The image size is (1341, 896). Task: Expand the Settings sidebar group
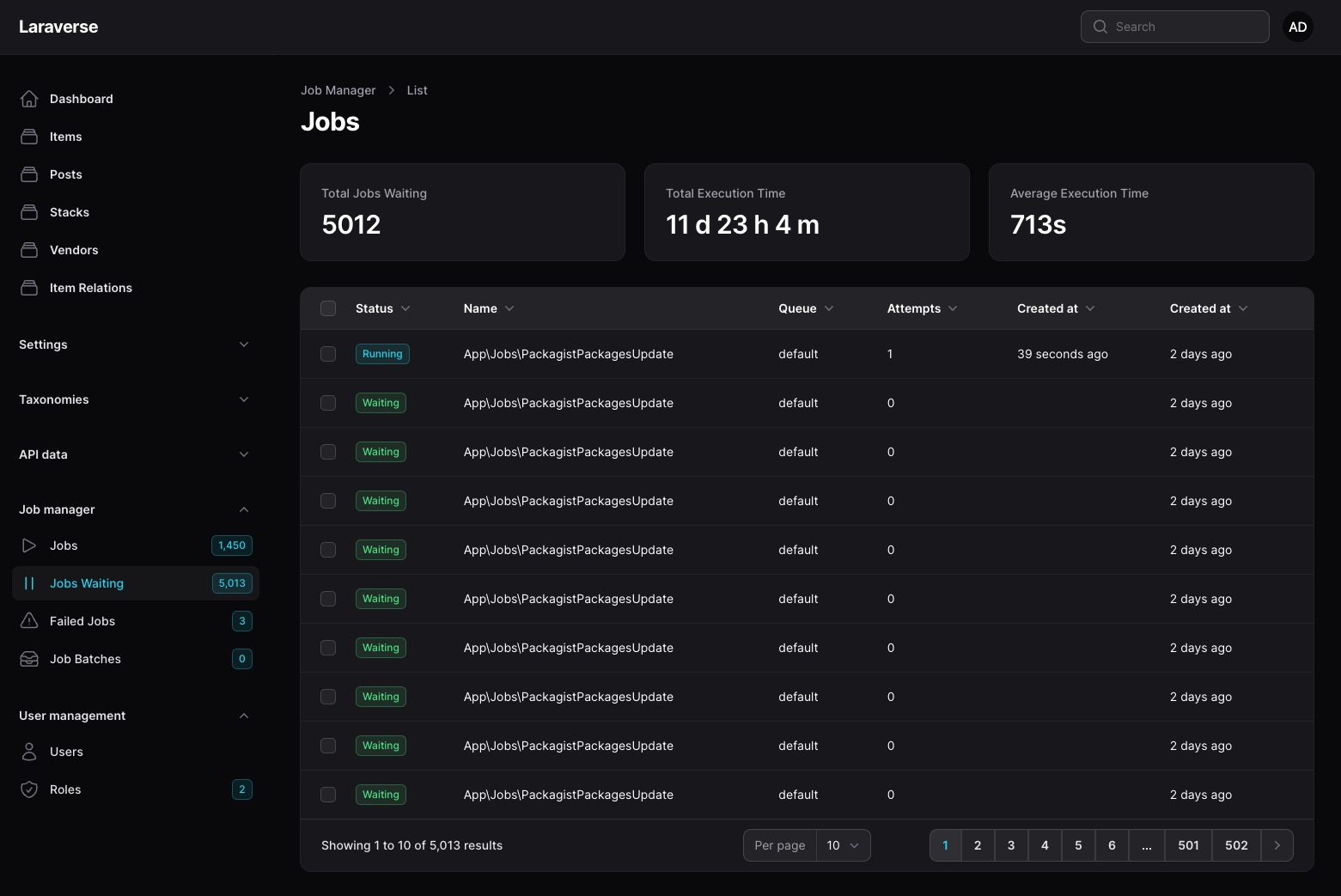pyautogui.click(x=135, y=344)
